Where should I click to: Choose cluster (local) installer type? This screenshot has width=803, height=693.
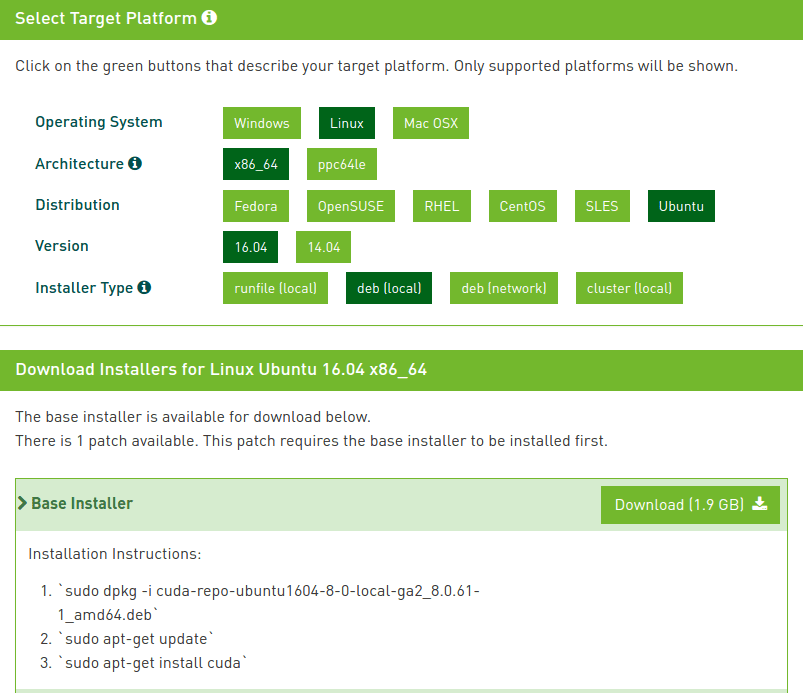[629, 288]
